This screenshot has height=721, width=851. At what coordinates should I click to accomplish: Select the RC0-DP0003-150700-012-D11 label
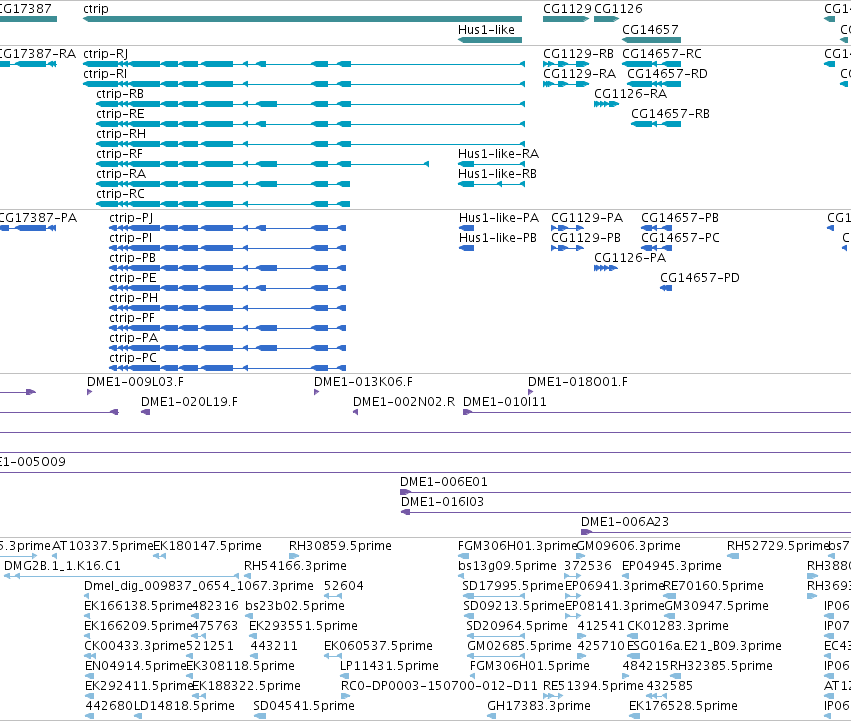439,687
